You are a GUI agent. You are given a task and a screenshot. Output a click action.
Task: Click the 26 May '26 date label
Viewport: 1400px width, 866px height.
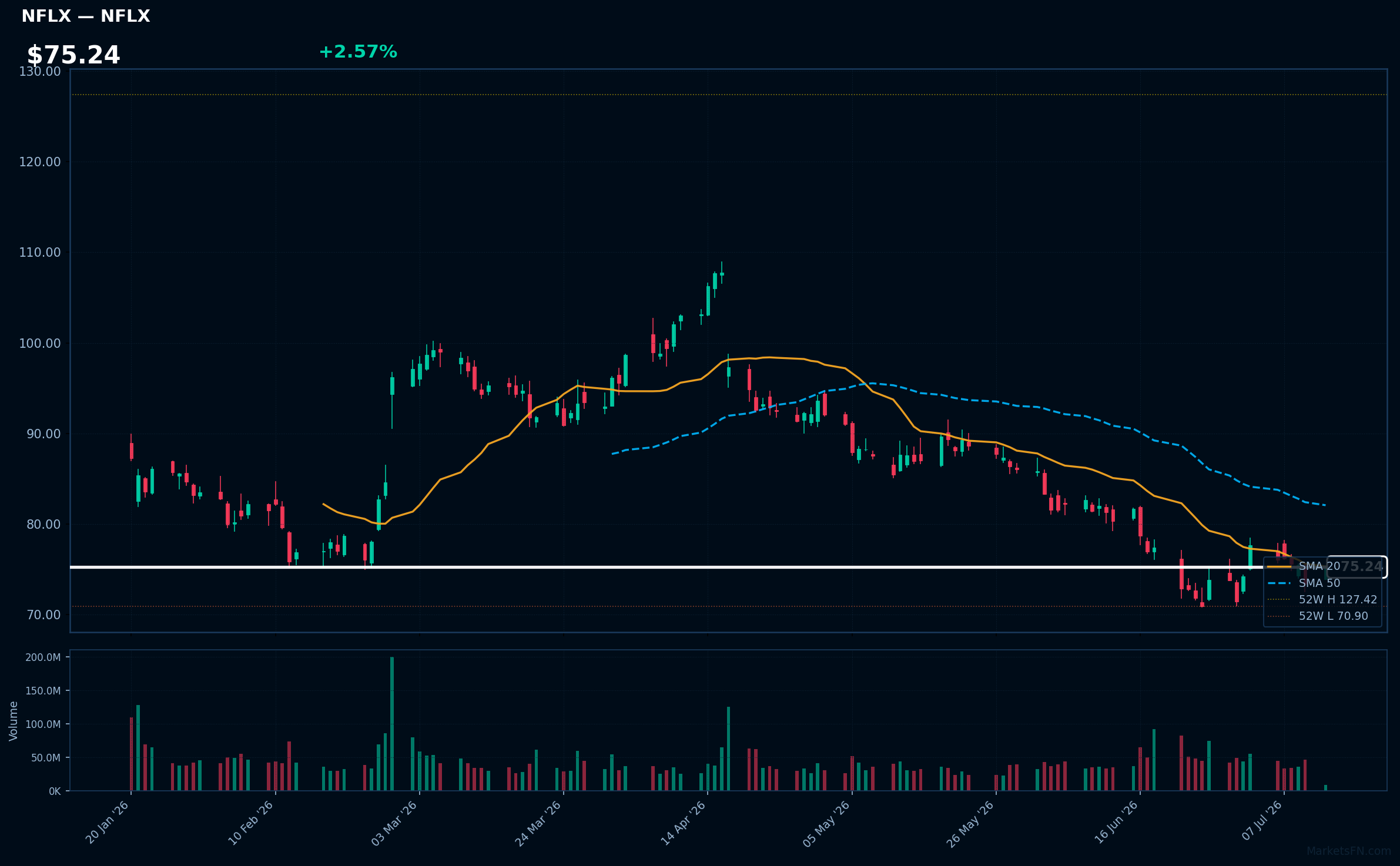coord(970,823)
